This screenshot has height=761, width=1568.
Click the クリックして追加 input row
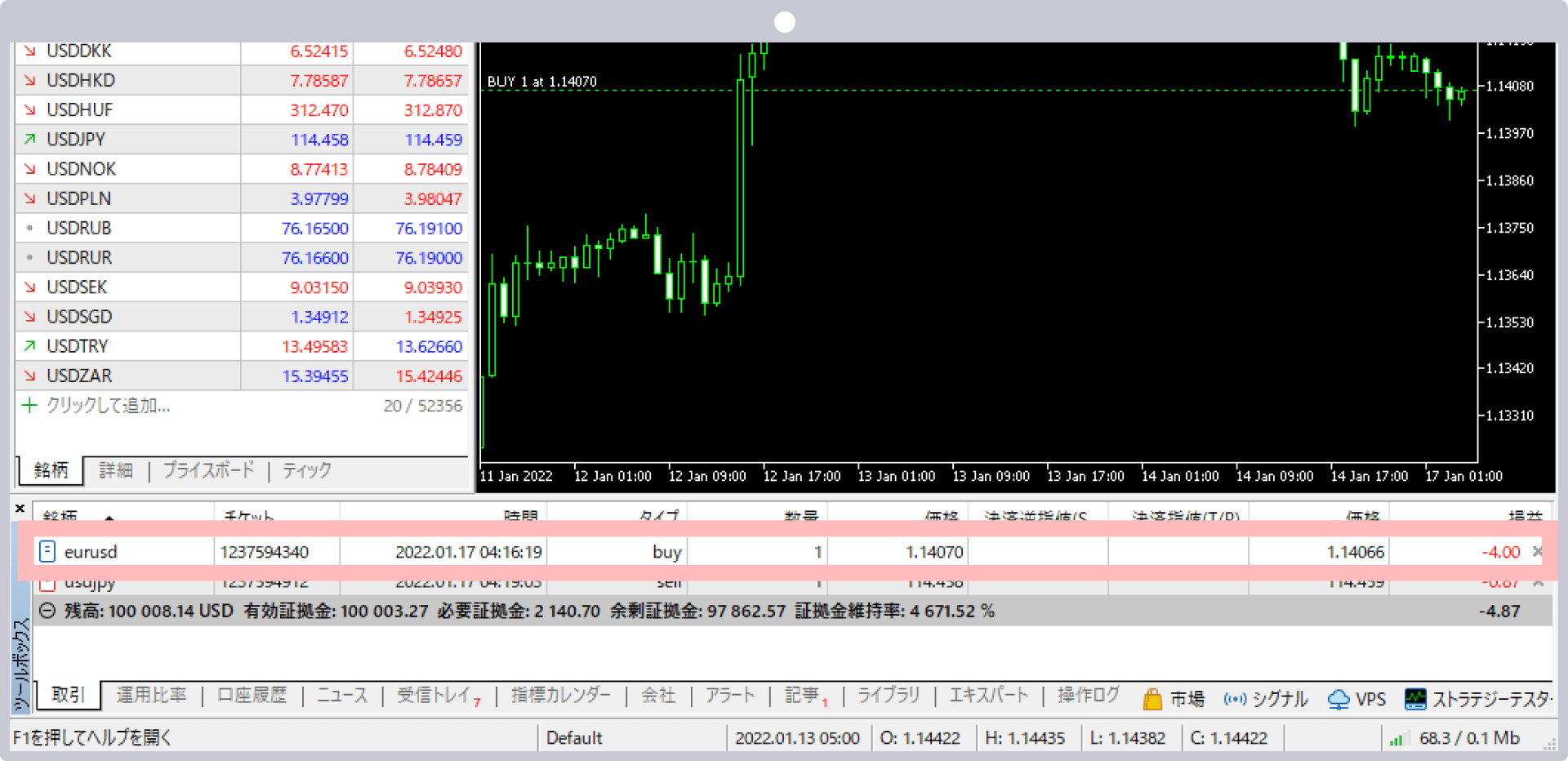pos(242,405)
